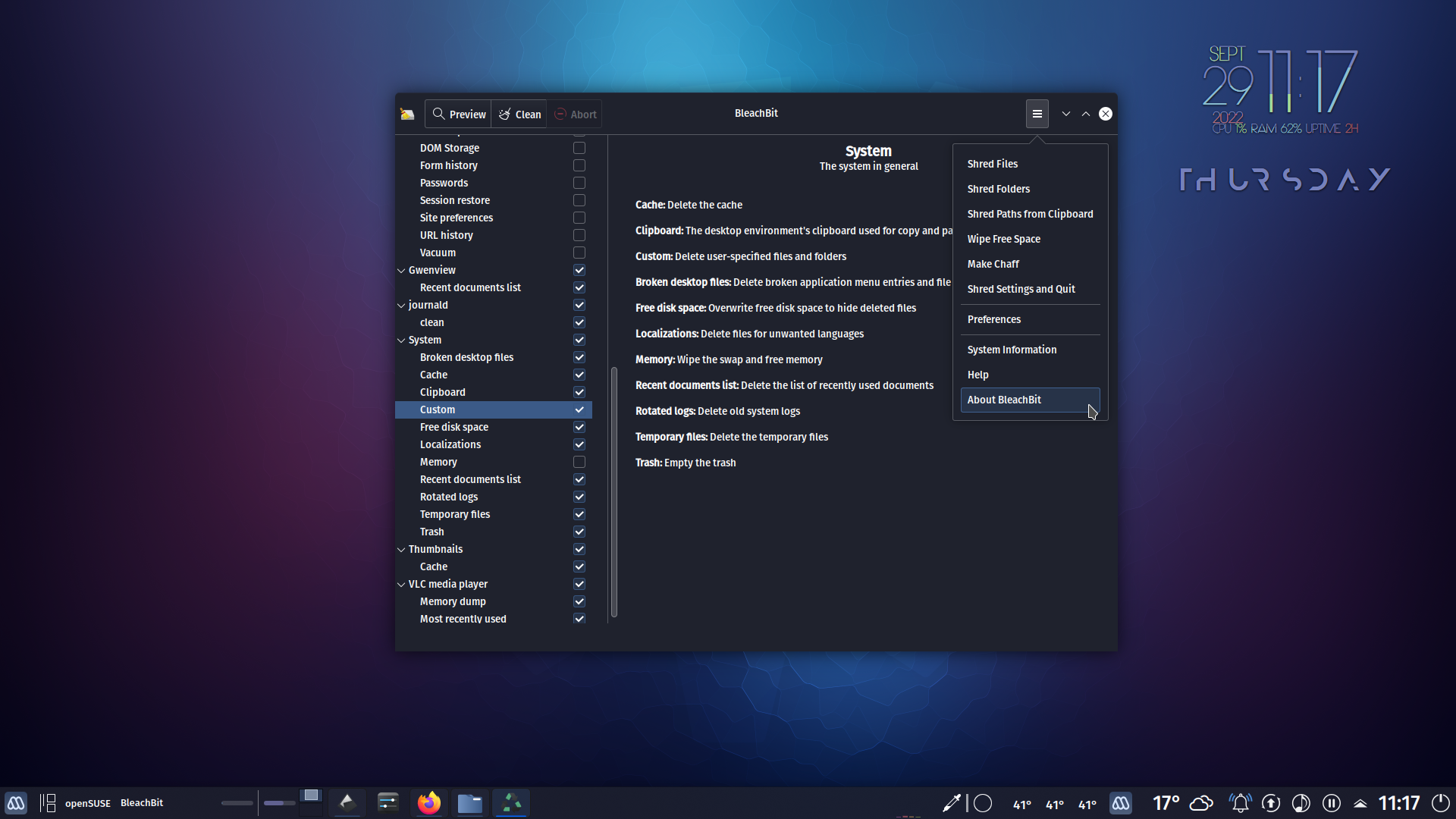Choose Shred Settings and Quit
Image resolution: width=1456 pixels, height=819 pixels.
[x=1030, y=289]
